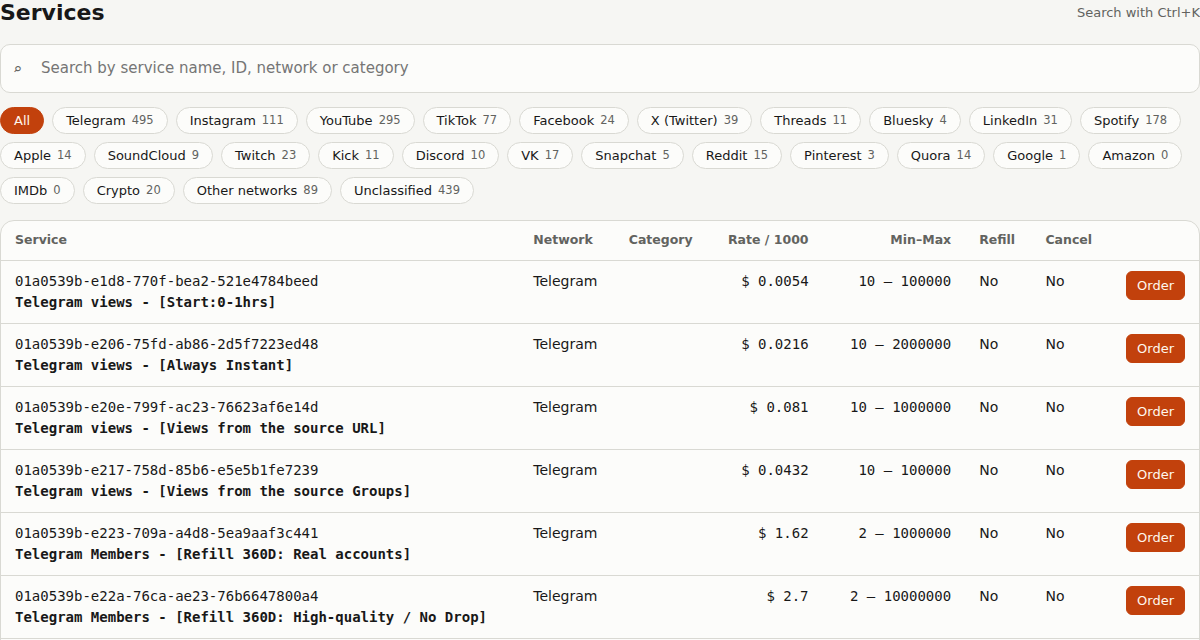The width and height of the screenshot is (1200, 640).
Task: Choose the Google filter
Action: pyautogui.click(x=1037, y=156)
